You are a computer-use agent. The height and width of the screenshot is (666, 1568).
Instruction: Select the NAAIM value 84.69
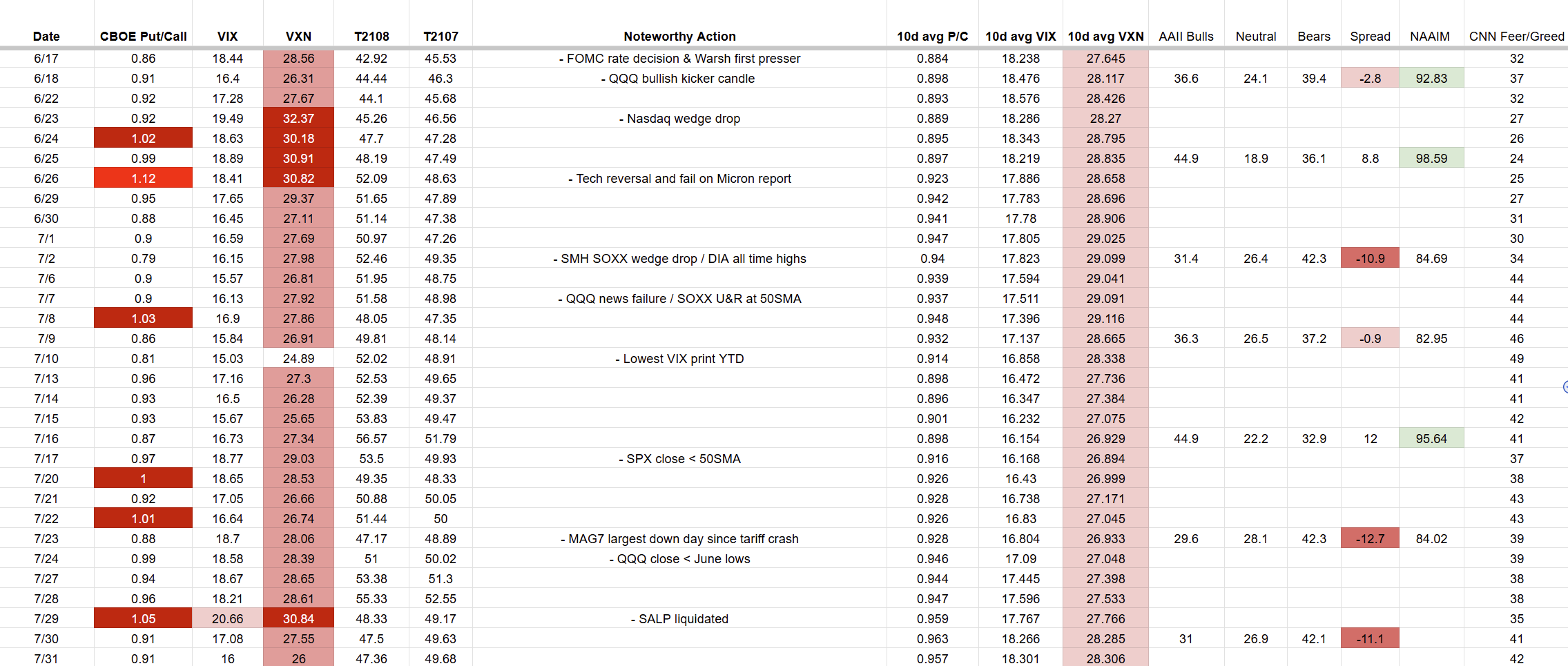1431,259
